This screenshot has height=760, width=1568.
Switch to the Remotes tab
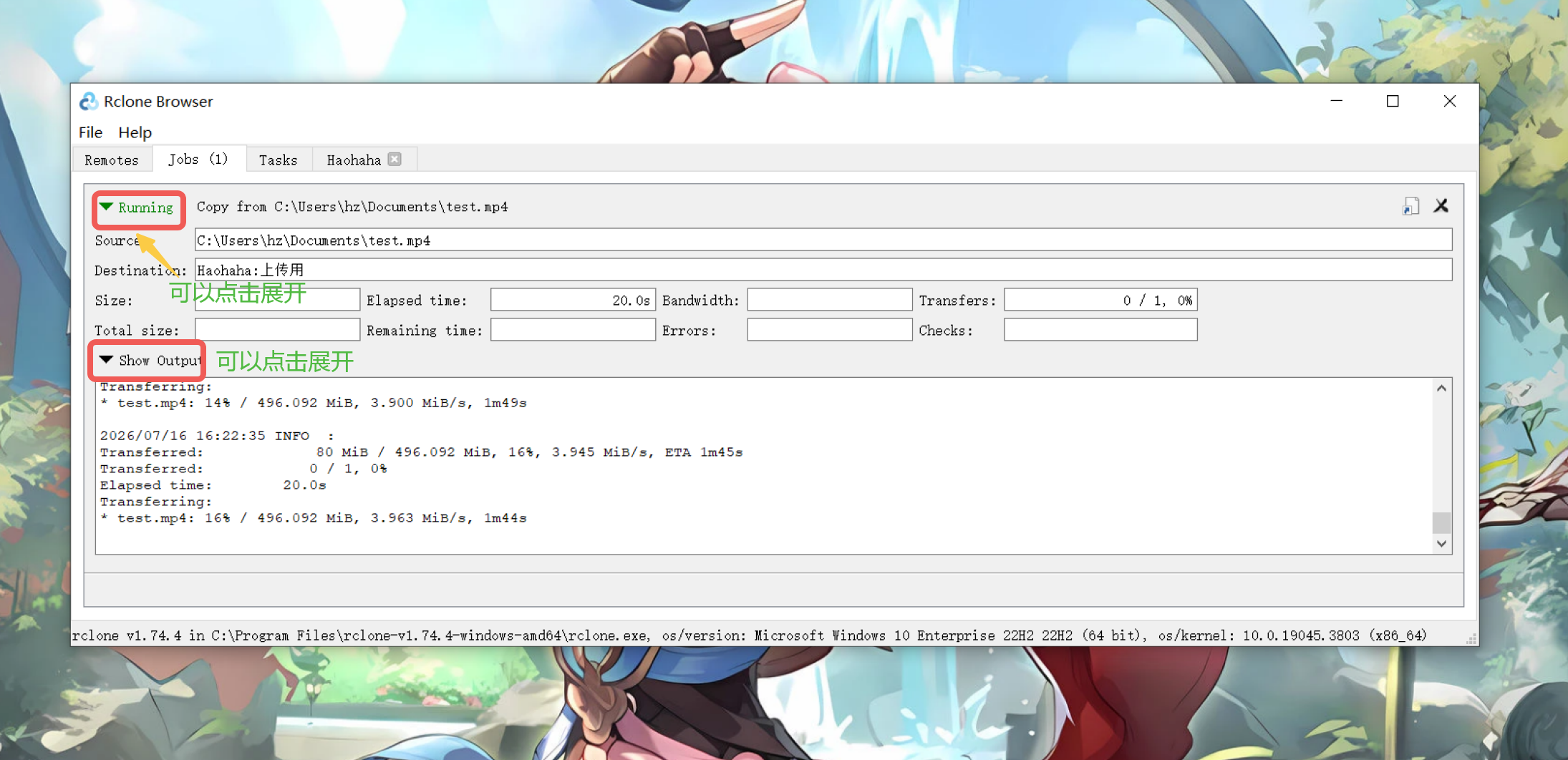[x=112, y=160]
